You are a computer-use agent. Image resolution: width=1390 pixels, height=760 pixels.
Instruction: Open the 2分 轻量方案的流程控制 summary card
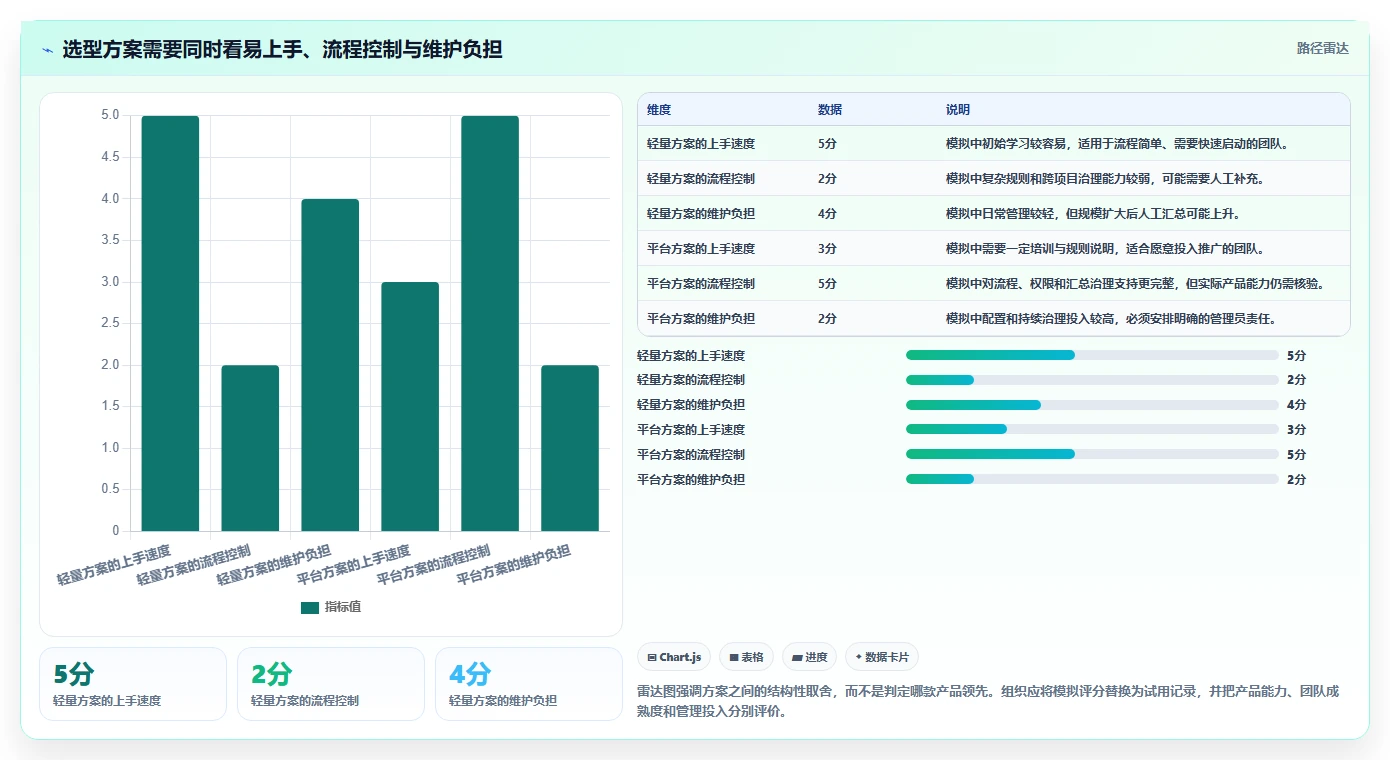331,684
